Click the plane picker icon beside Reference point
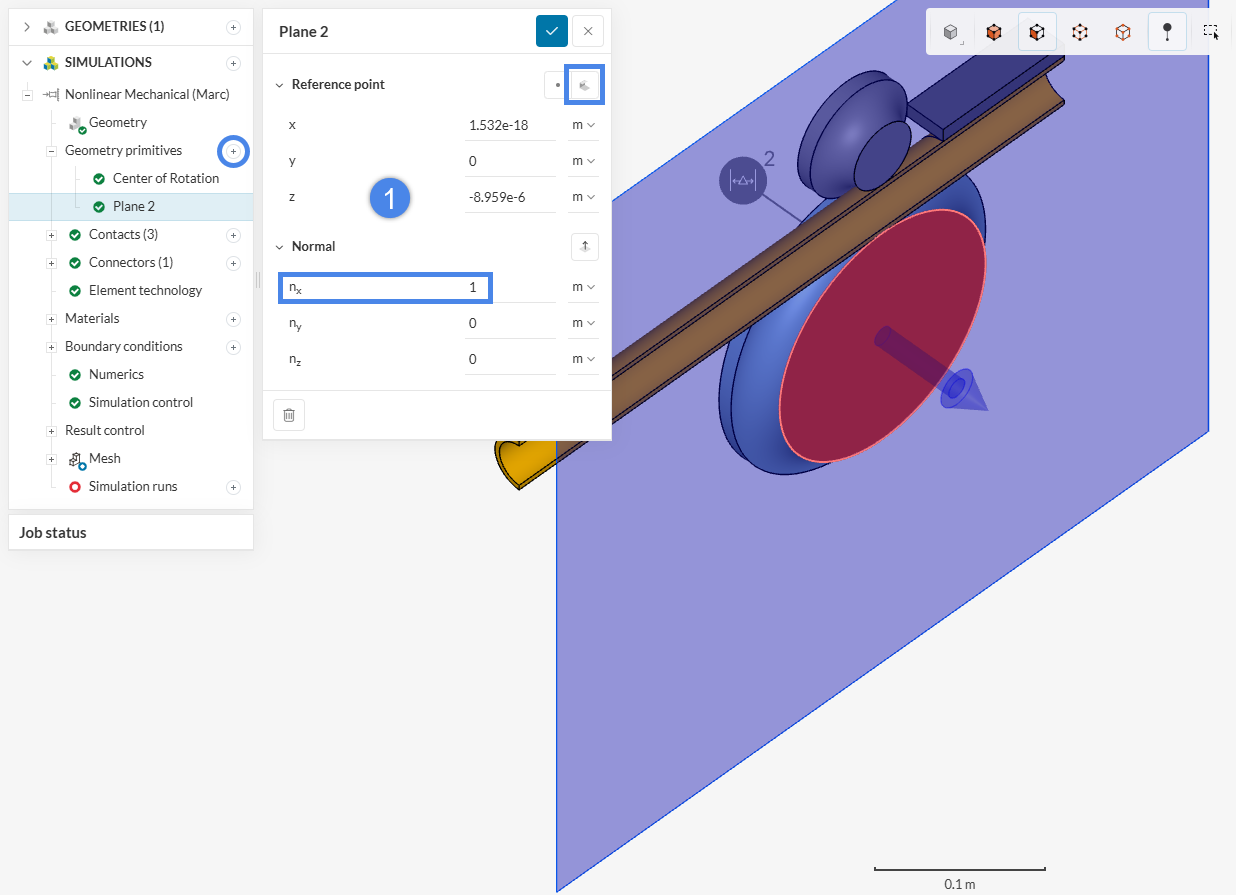Image resolution: width=1236 pixels, height=895 pixels. click(x=585, y=86)
